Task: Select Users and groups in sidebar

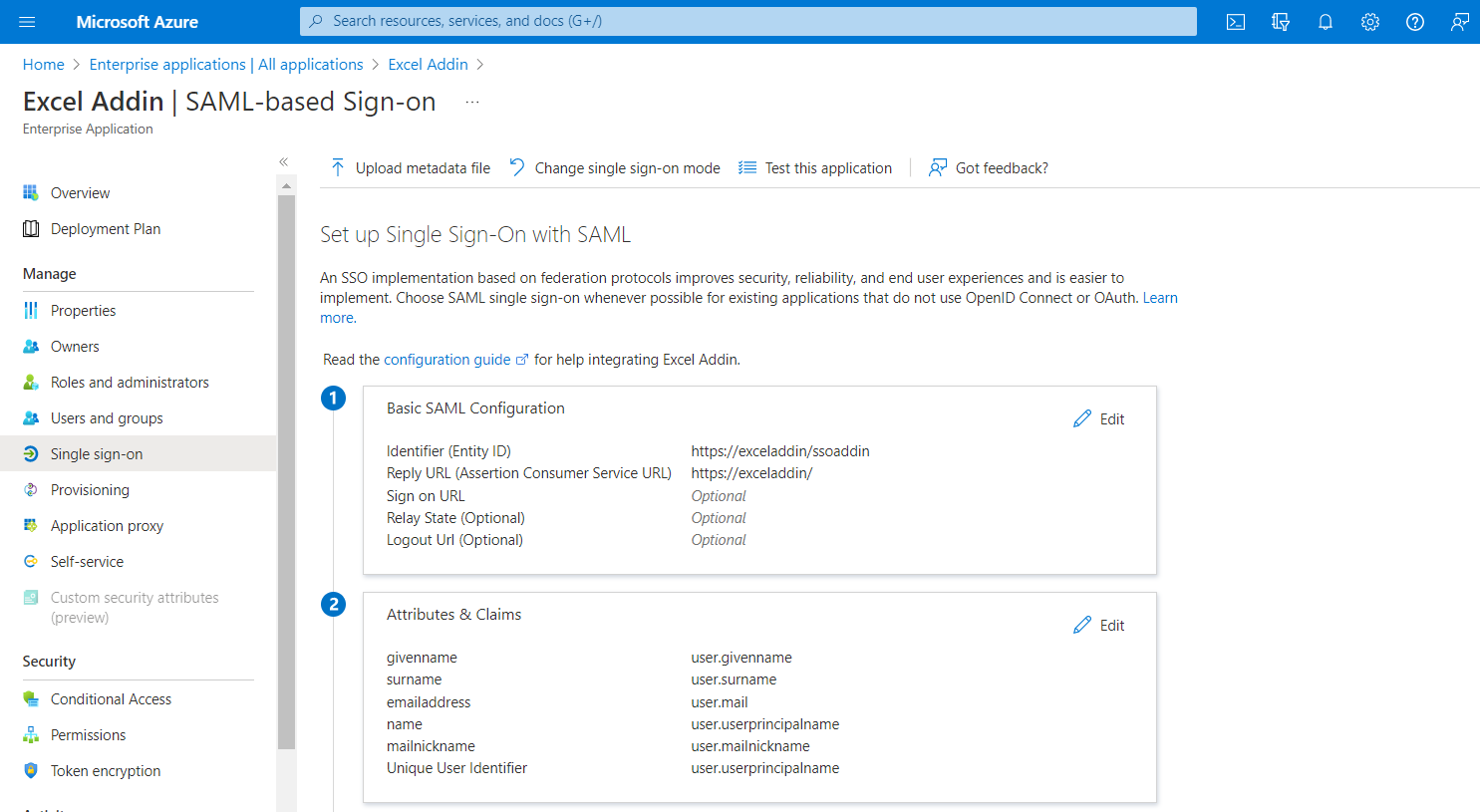Action: coord(107,418)
